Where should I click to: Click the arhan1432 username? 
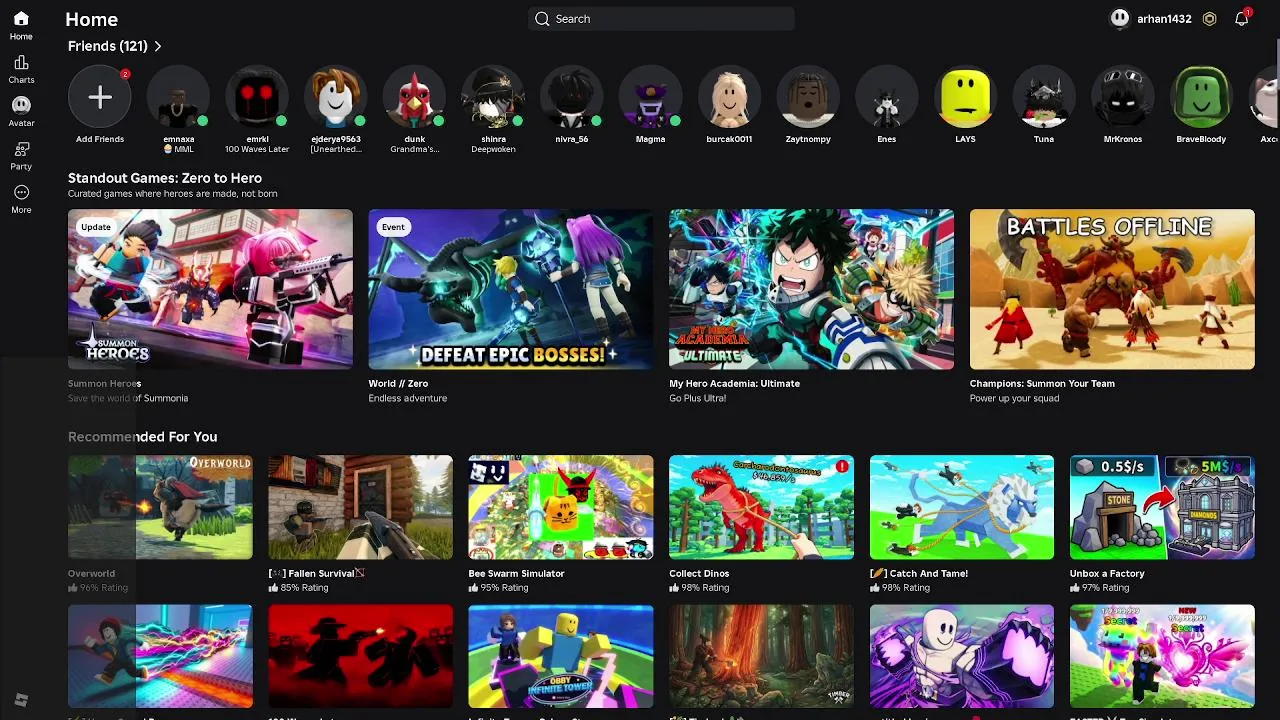pos(1164,19)
